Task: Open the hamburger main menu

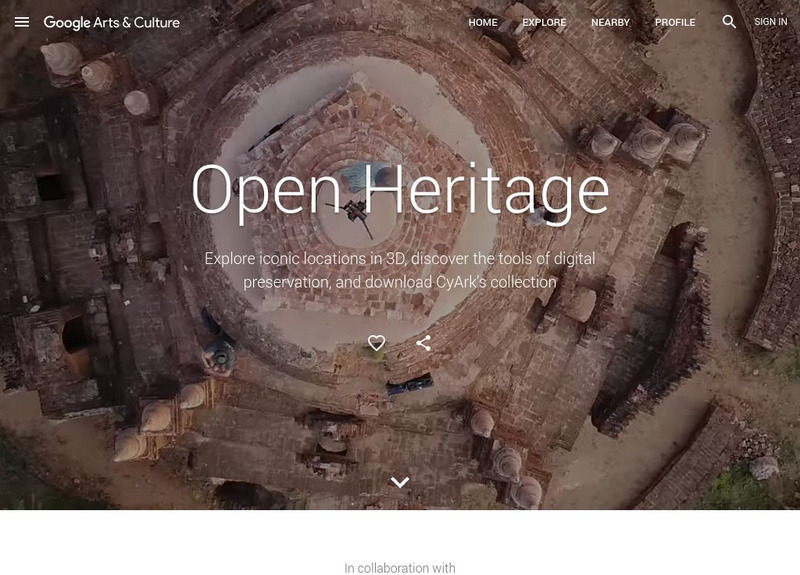Action: pyautogui.click(x=22, y=22)
